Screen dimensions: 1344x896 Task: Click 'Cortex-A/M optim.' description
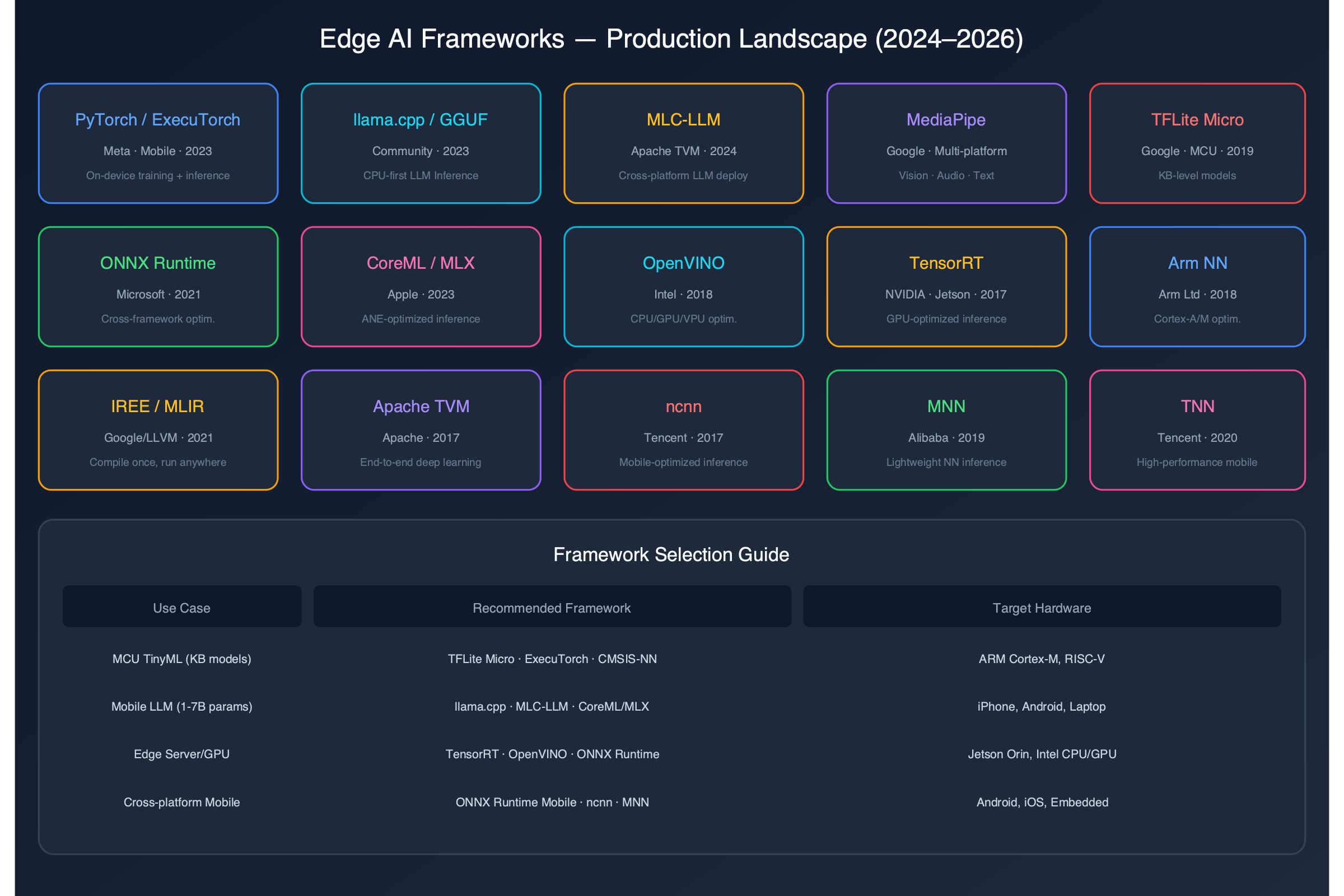tap(1197, 319)
